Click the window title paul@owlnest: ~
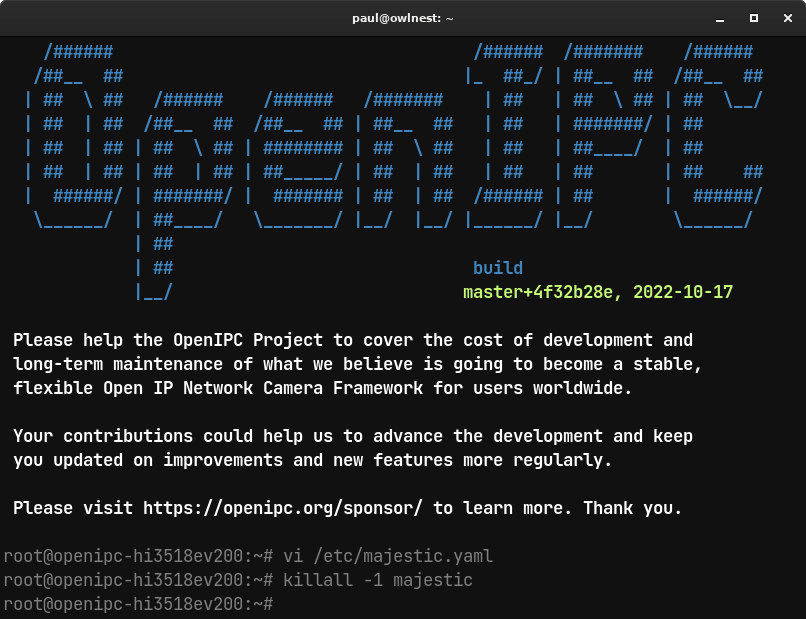The width and height of the screenshot is (806, 619). [x=402, y=18]
